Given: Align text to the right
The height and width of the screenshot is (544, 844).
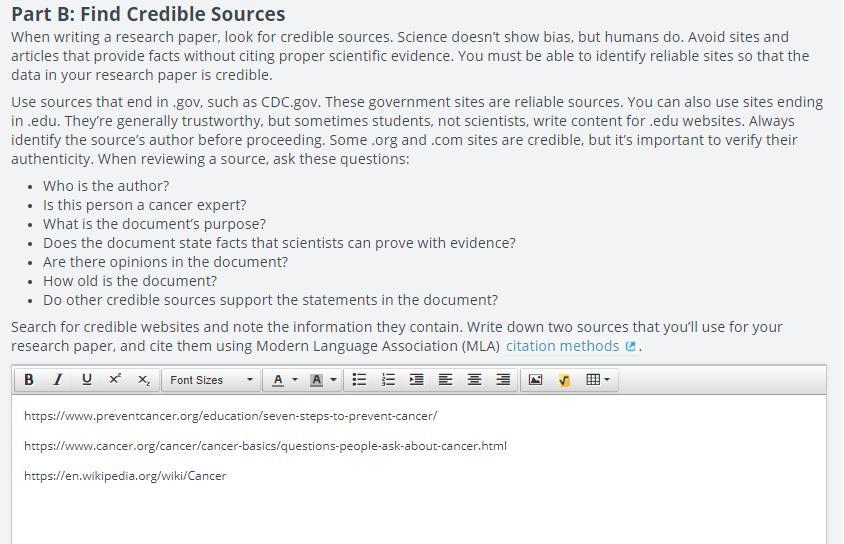Looking at the screenshot, I should click(504, 380).
